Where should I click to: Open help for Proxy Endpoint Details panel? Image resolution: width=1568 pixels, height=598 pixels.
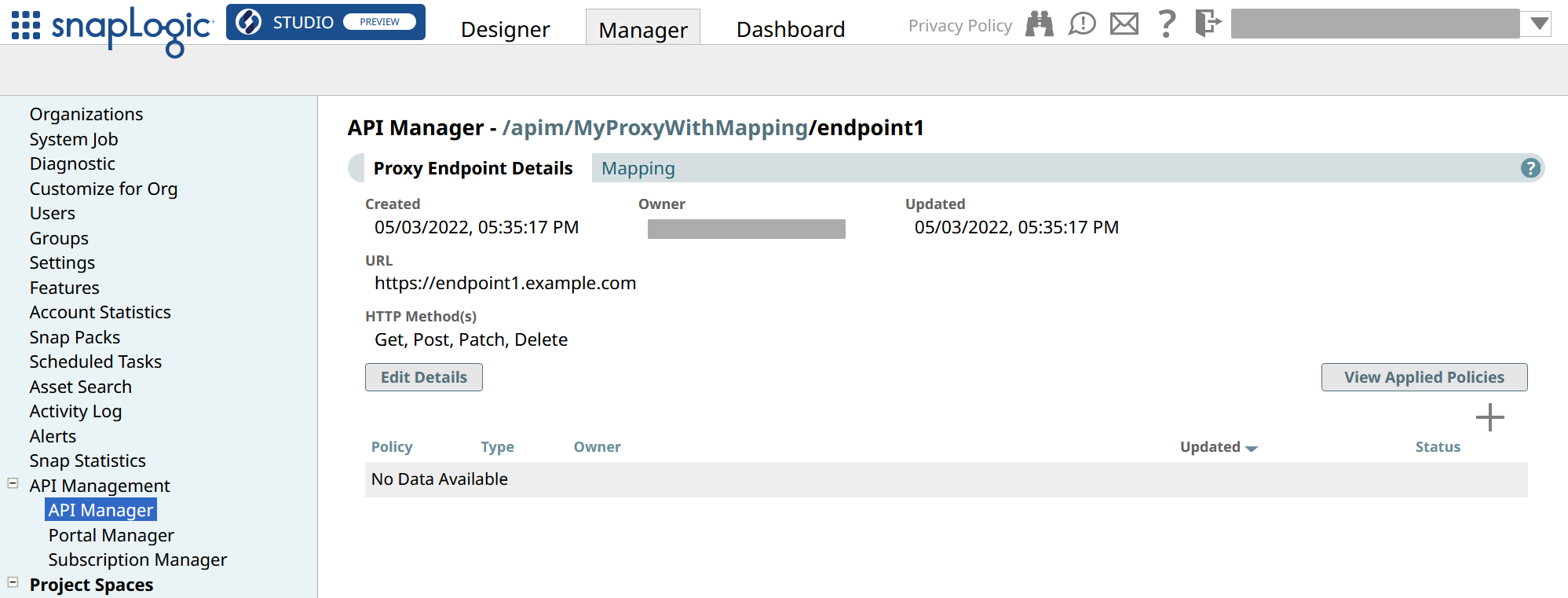coord(1530,167)
